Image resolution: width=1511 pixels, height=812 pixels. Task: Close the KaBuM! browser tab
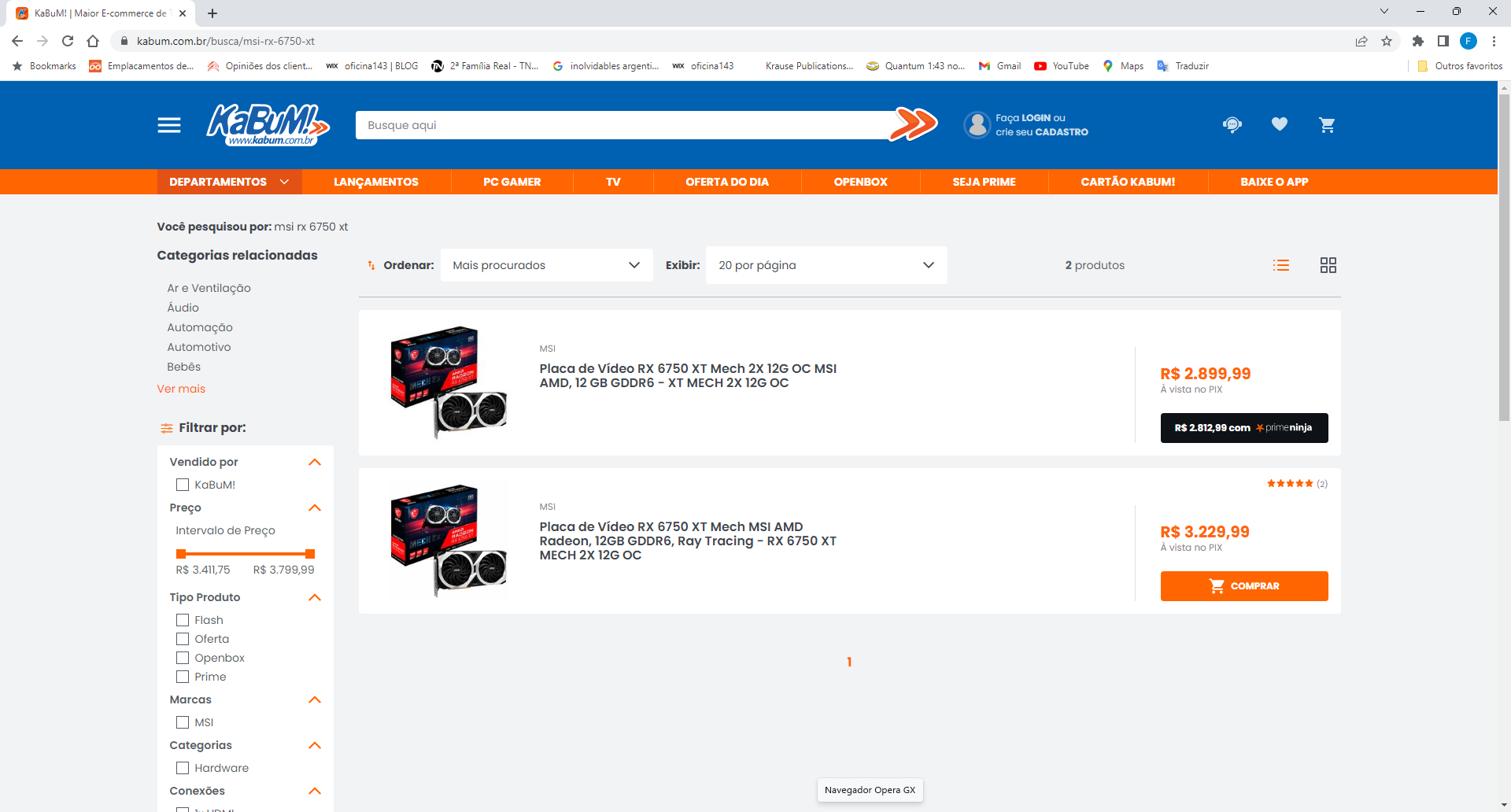[x=183, y=13]
